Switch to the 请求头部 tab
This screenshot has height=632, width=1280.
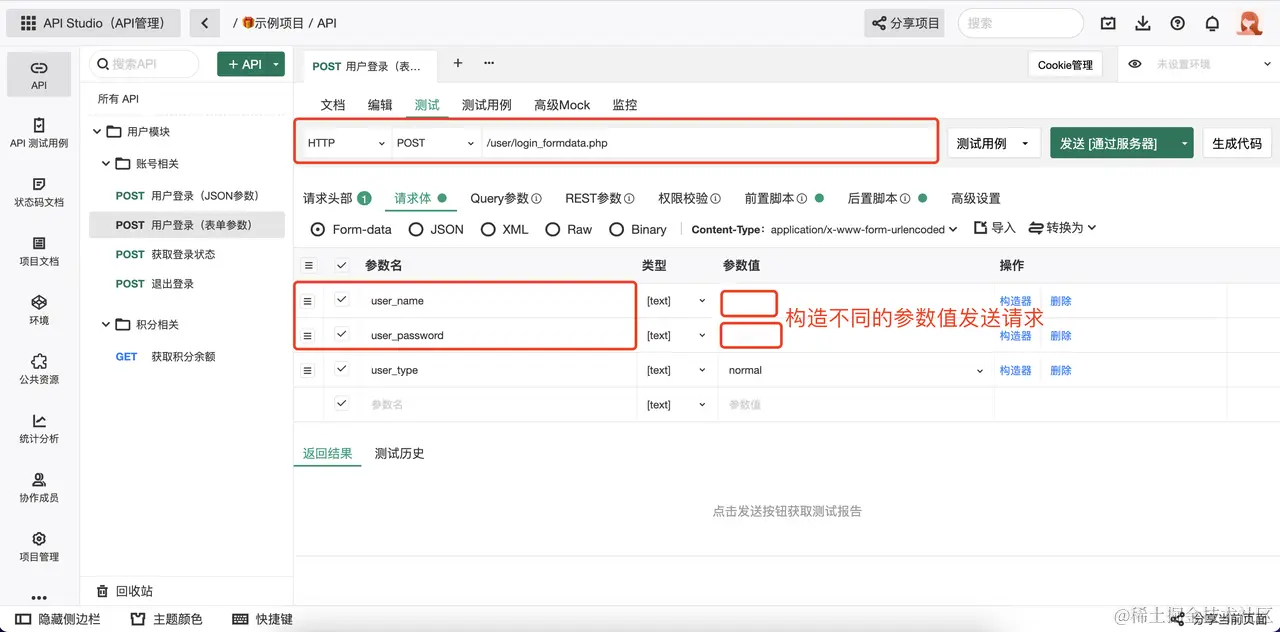337,198
